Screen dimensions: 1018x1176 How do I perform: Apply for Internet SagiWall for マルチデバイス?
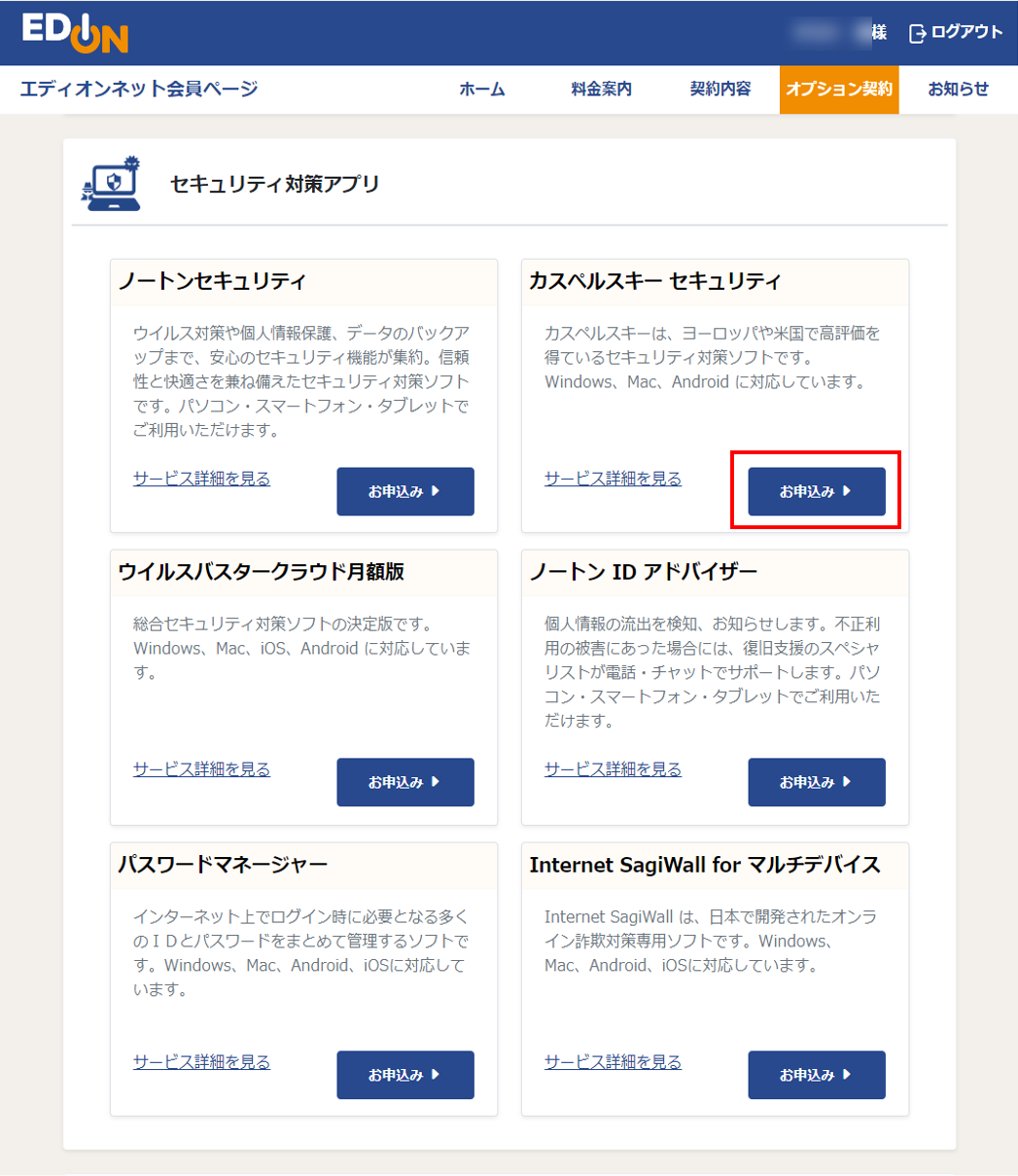tap(817, 1075)
